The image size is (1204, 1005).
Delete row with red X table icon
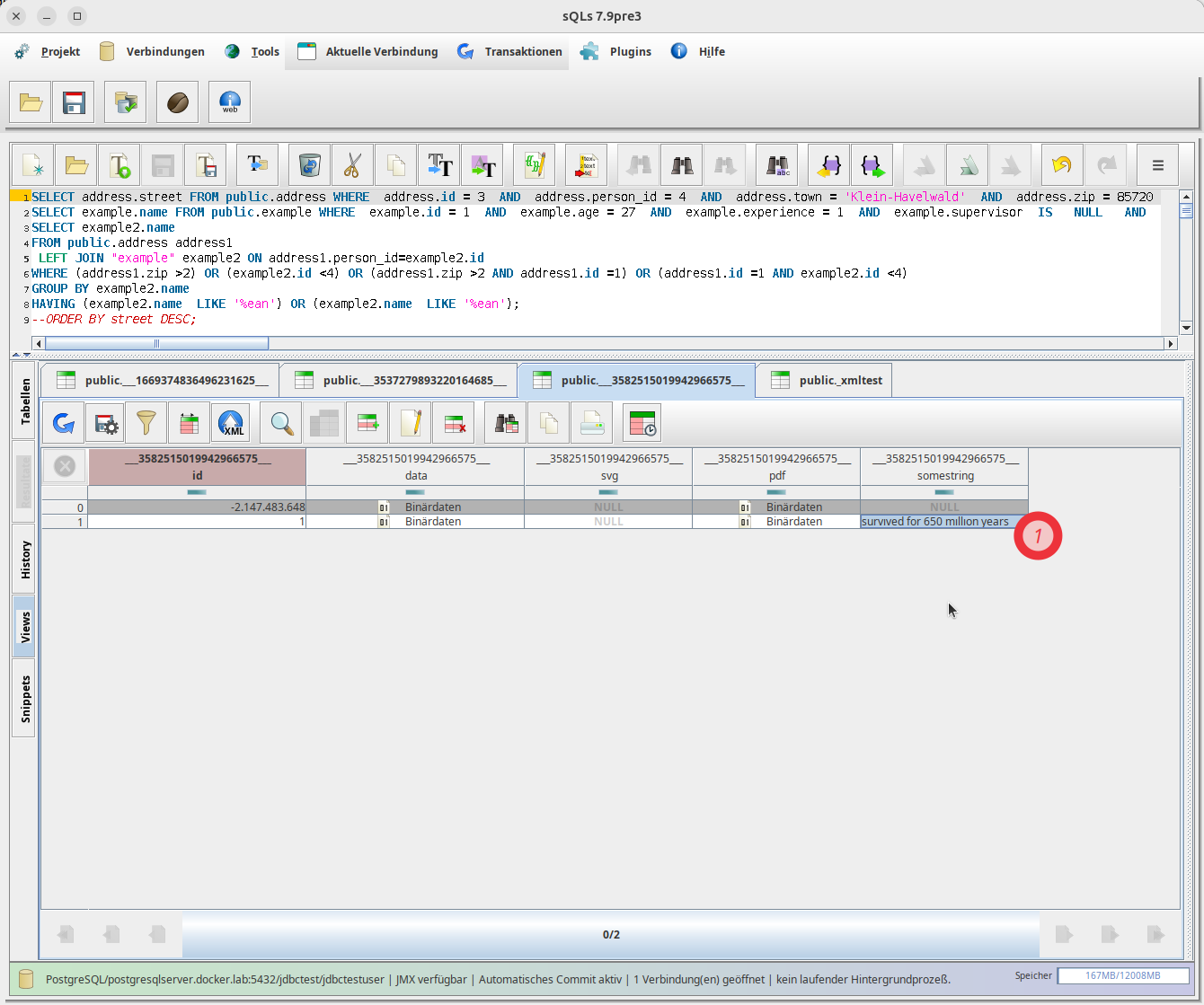454,423
